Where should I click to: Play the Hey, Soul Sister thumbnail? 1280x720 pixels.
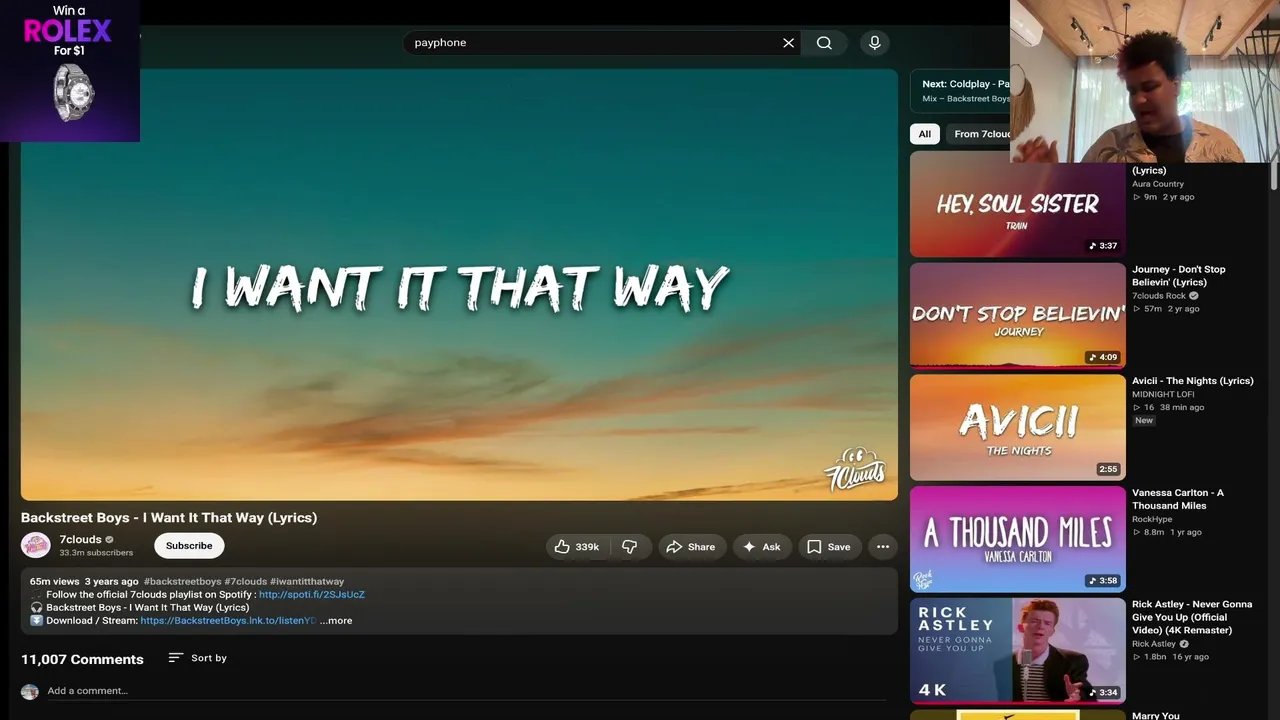(x=1017, y=204)
